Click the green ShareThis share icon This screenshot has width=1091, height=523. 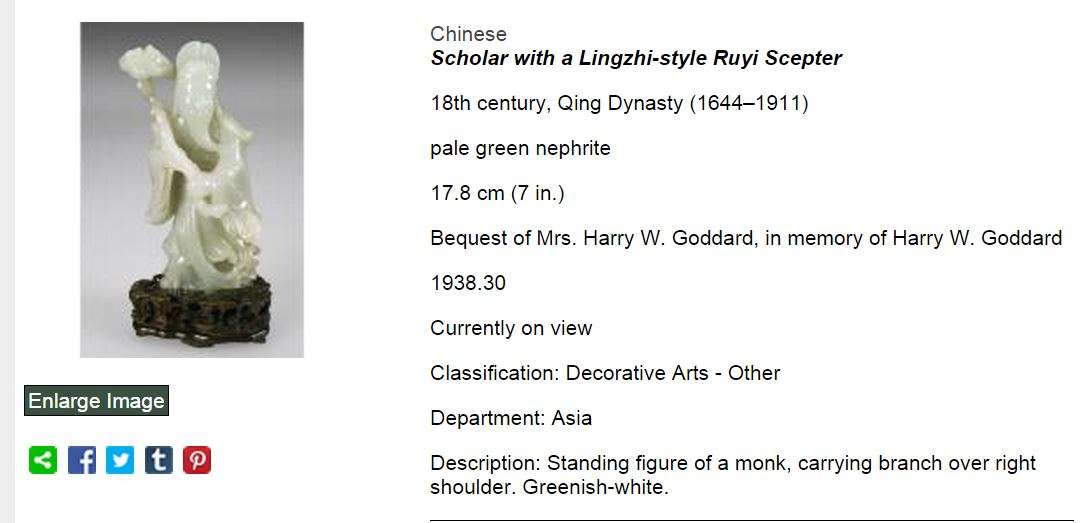43,460
